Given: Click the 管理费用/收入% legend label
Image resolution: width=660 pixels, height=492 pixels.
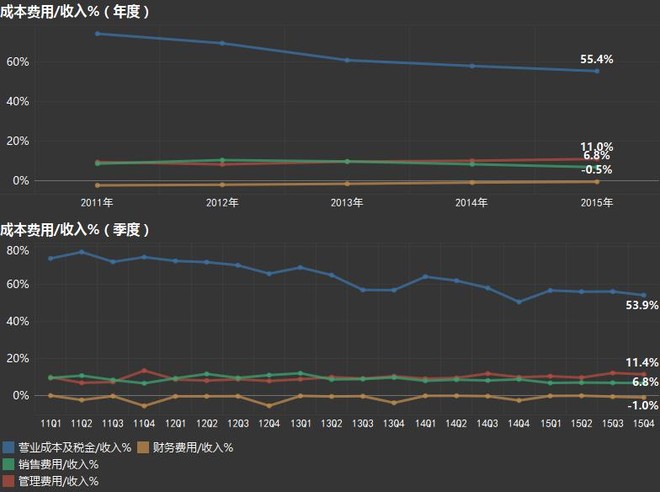Looking at the screenshot, I should coord(59,481).
